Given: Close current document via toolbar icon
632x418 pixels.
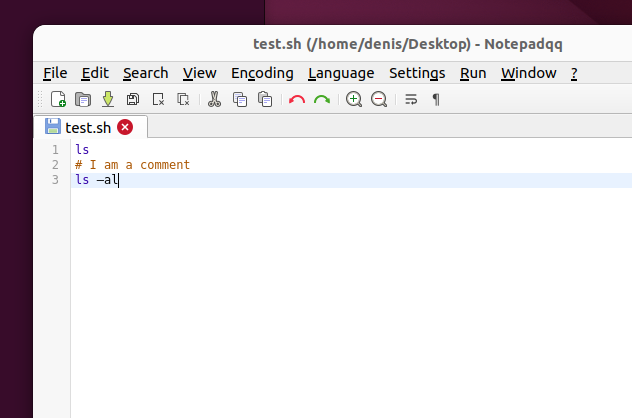Looking at the screenshot, I should coord(158,99).
